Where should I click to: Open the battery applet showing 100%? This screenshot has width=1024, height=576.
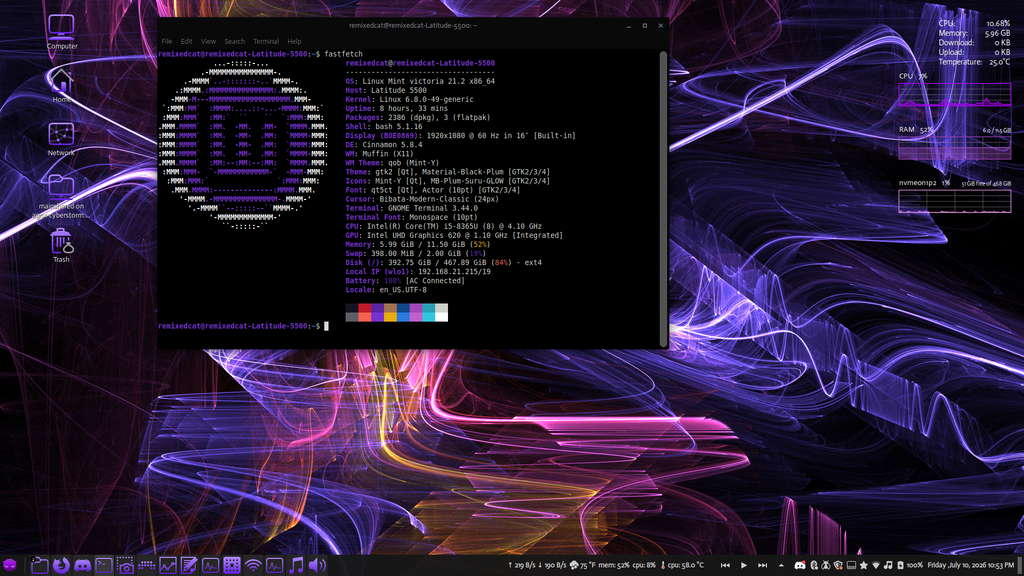tap(910, 565)
